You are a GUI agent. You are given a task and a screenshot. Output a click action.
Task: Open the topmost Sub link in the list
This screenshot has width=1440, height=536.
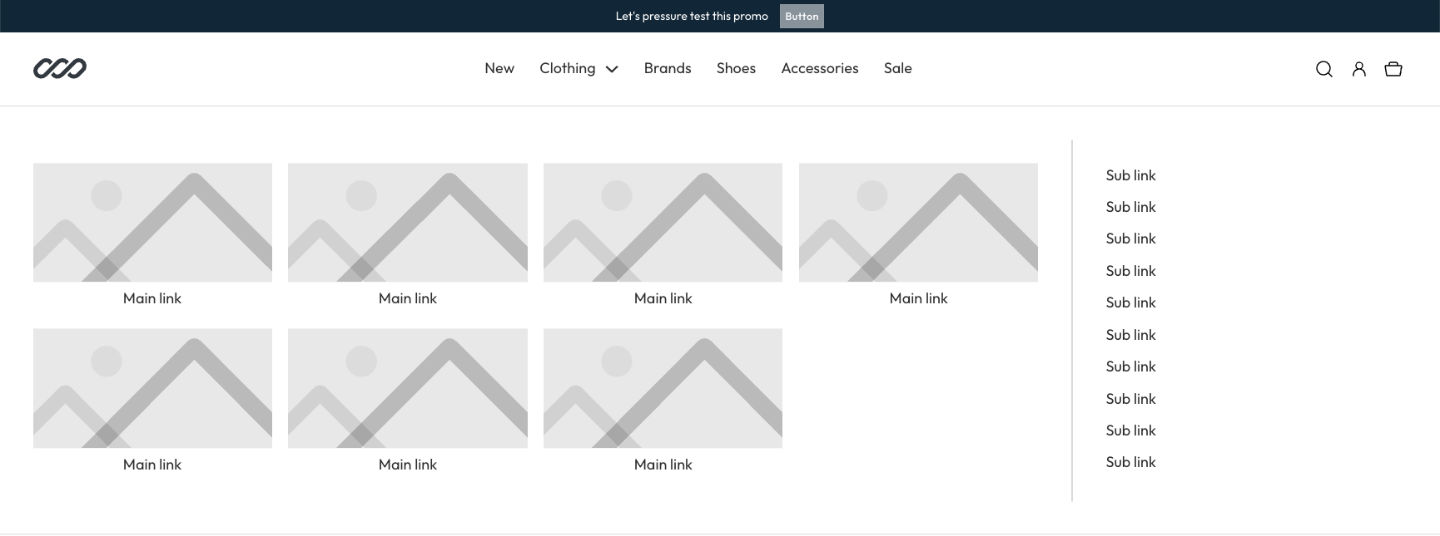(1130, 175)
